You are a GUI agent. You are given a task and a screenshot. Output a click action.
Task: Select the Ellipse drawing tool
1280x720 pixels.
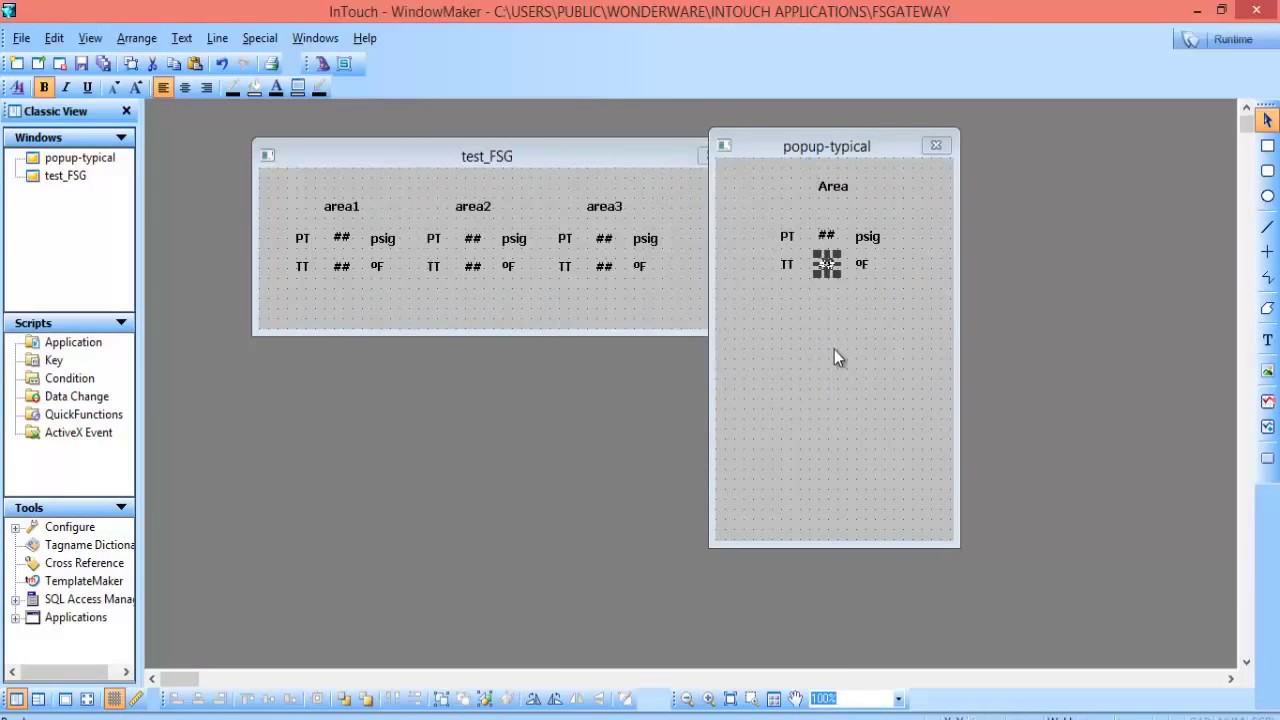click(1267, 196)
